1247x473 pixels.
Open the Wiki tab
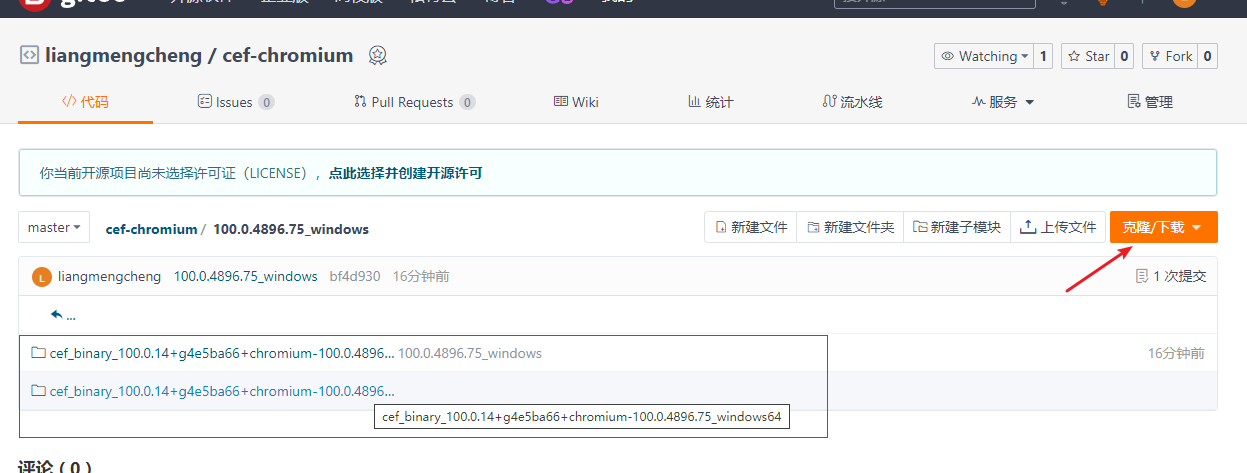pyautogui.click(x=576, y=102)
